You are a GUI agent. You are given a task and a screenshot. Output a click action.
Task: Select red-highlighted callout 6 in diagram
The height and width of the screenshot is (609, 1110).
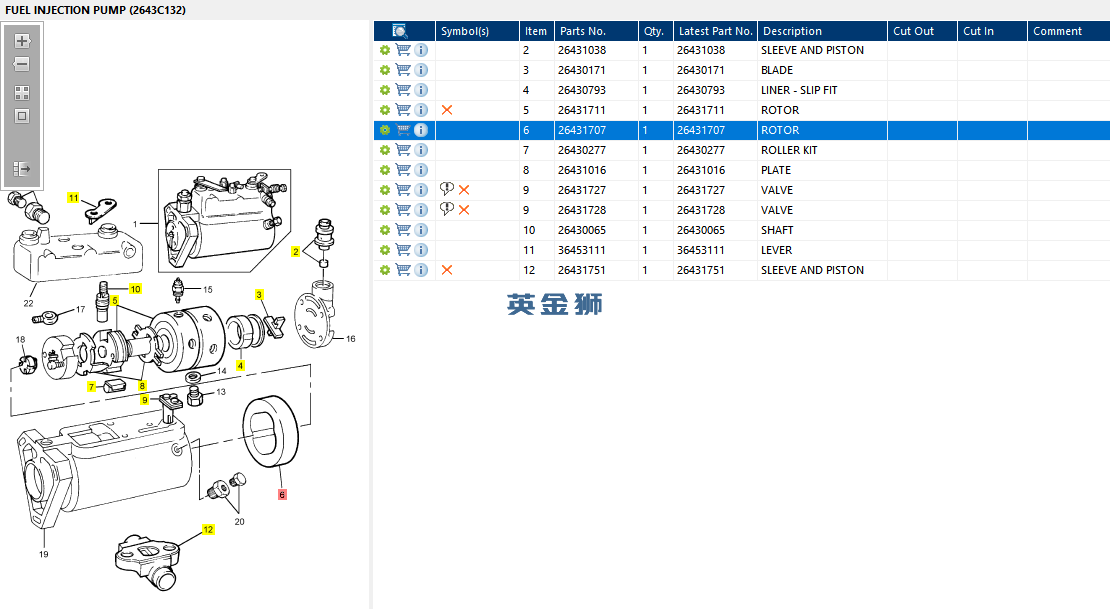coord(282,494)
